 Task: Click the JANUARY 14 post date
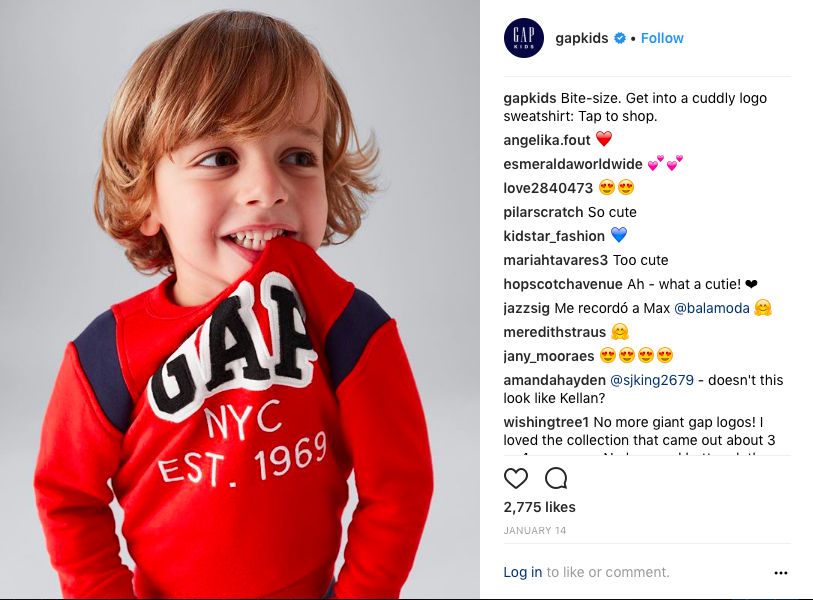coord(535,531)
